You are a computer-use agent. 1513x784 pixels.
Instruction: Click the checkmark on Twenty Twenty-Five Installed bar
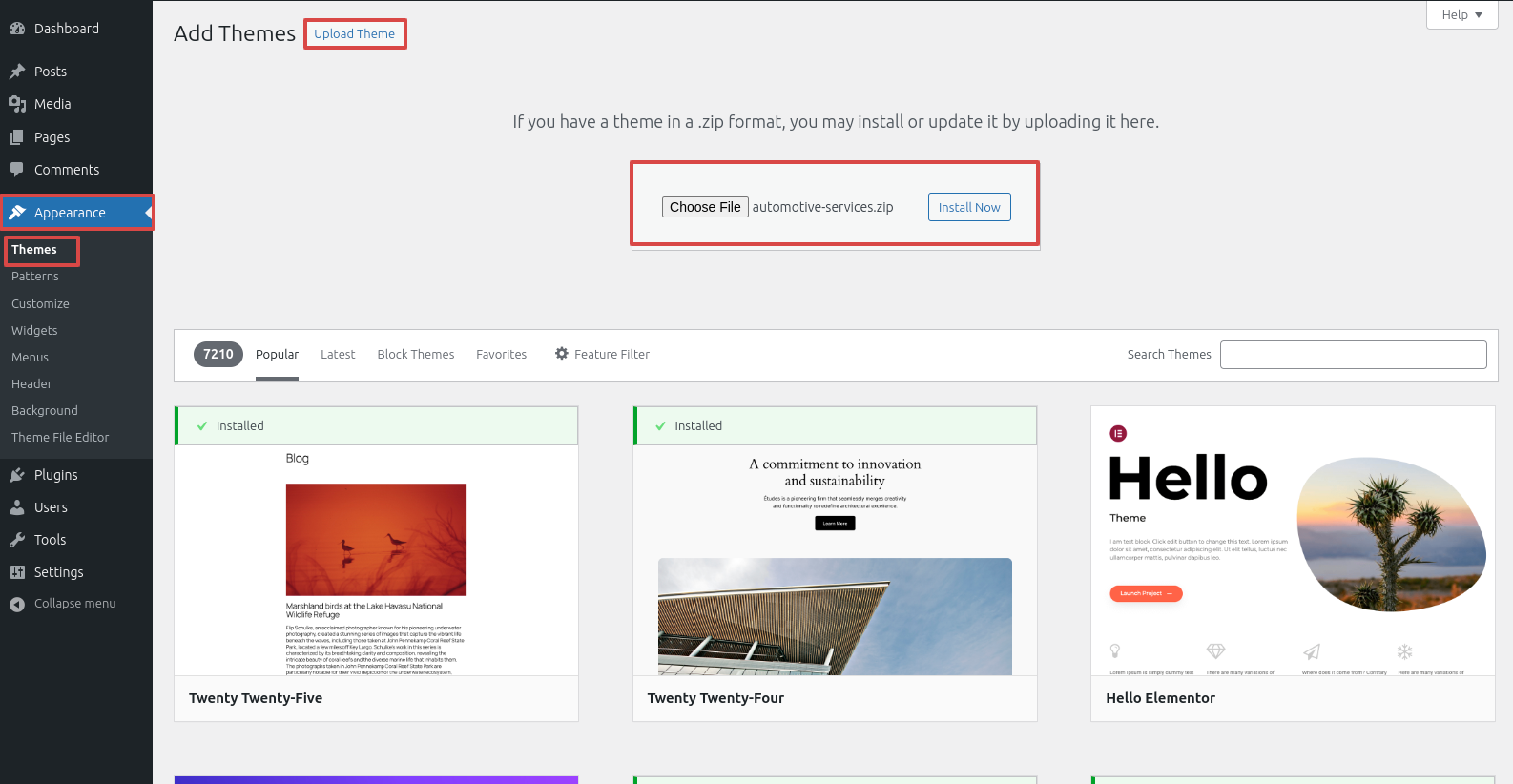coord(202,426)
